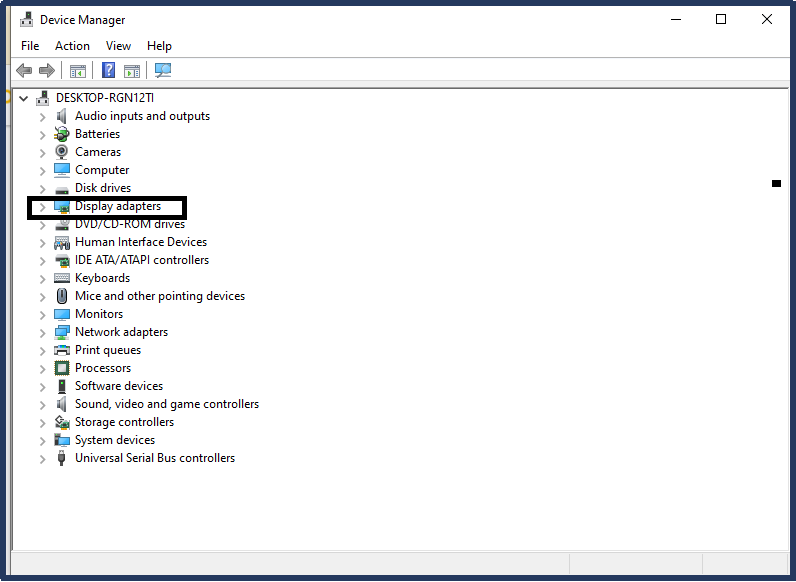
Task: Click the Disk drives icon
Action: point(61,189)
